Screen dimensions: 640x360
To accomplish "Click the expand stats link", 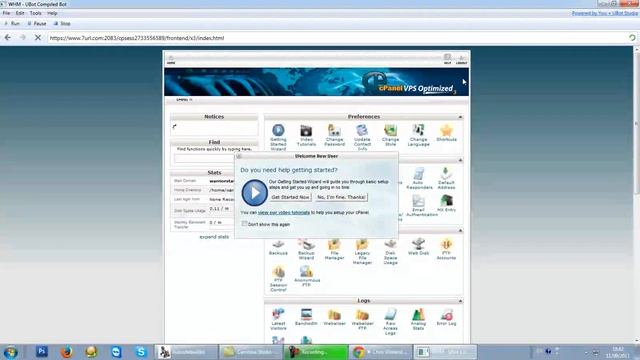I will 214,237.
